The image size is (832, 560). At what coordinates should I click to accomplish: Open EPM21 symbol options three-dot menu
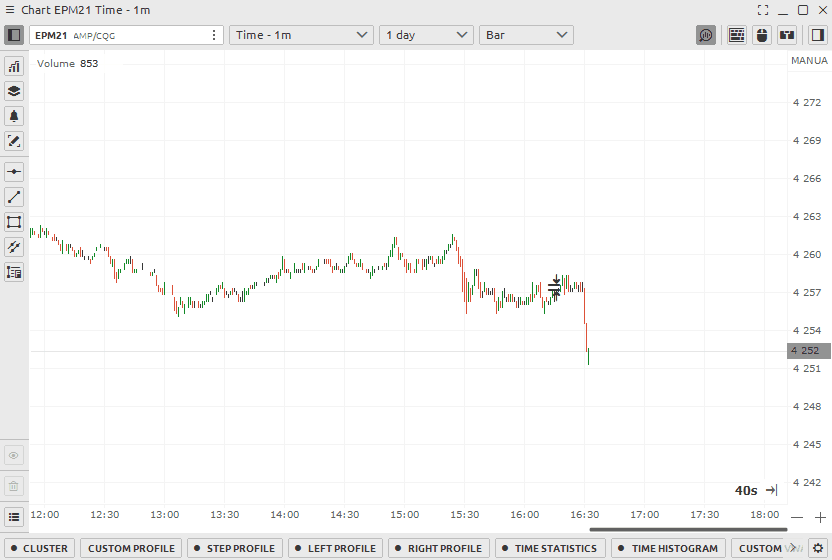click(x=214, y=35)
